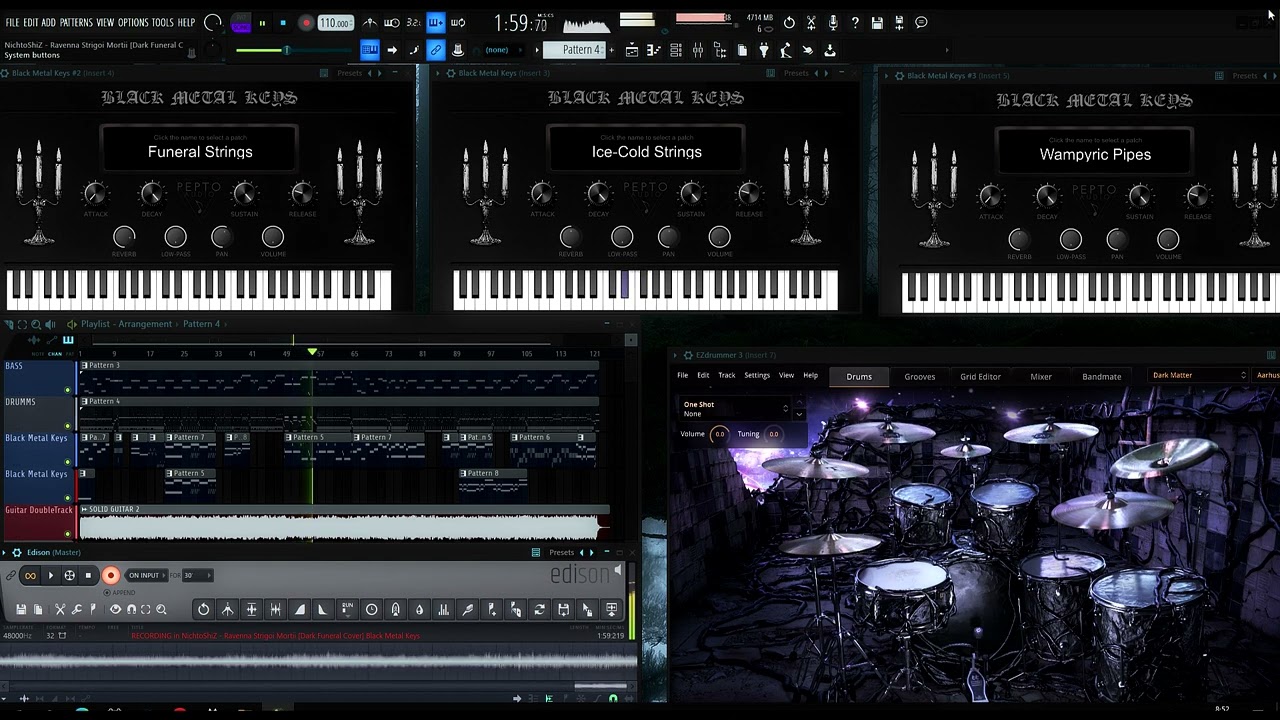Click the Funeral Strings patch name
Image resolution: width=1280 pixels, height=720 pixels.
pyautogui.click(x=200, y=152)
